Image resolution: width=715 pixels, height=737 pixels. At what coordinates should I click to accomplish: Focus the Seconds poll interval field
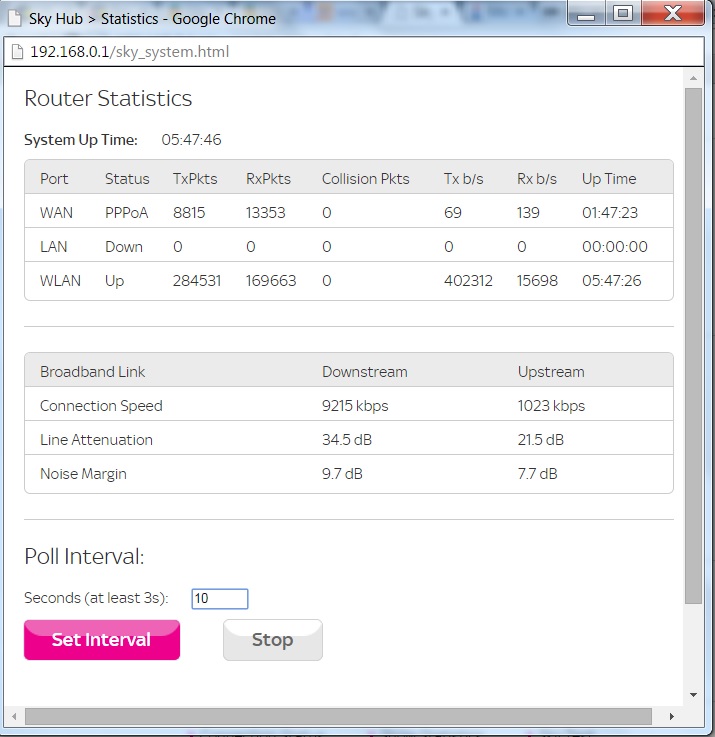pos(219,598)
